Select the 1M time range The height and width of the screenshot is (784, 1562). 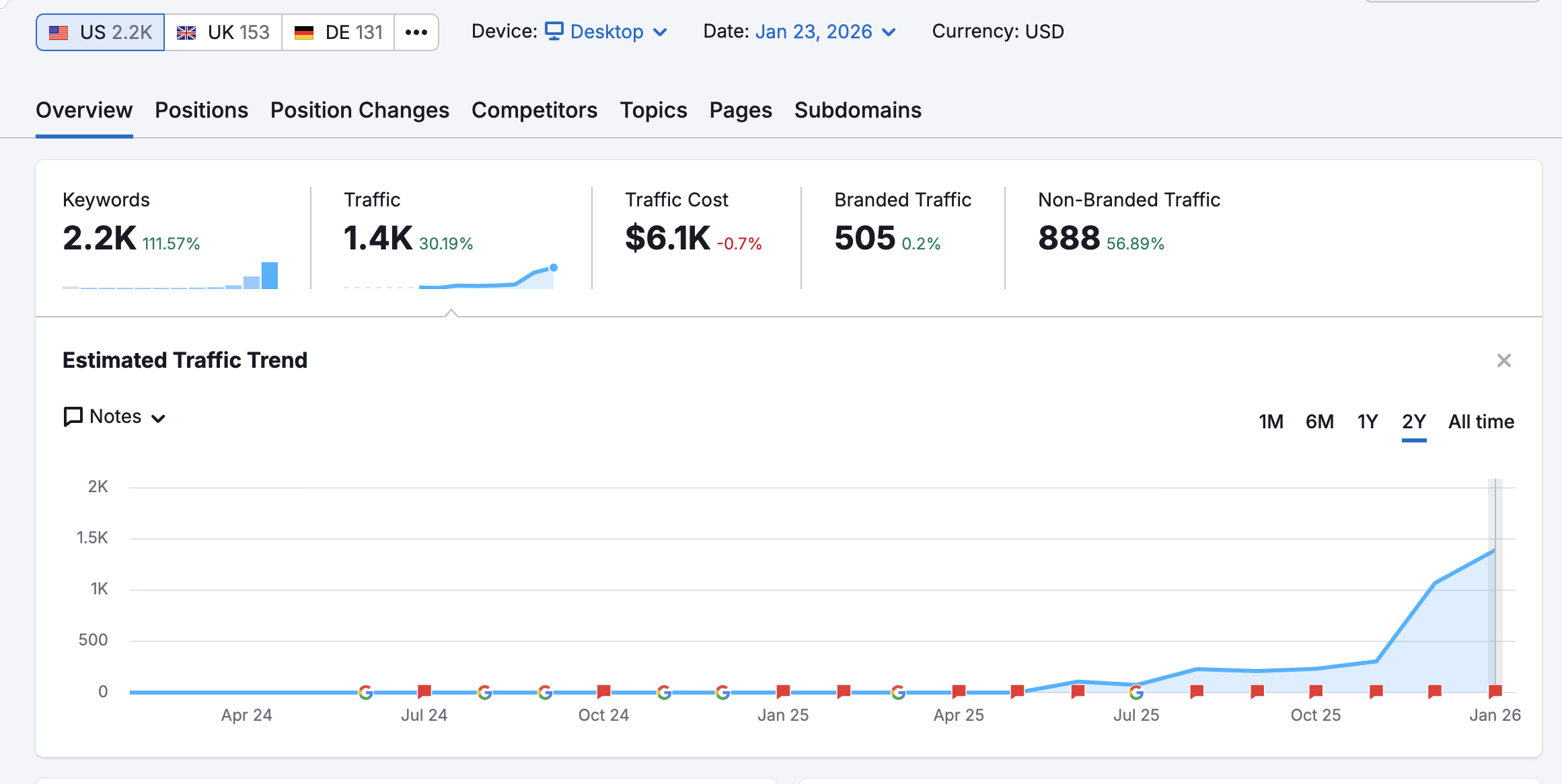(x=1271, y=422)
